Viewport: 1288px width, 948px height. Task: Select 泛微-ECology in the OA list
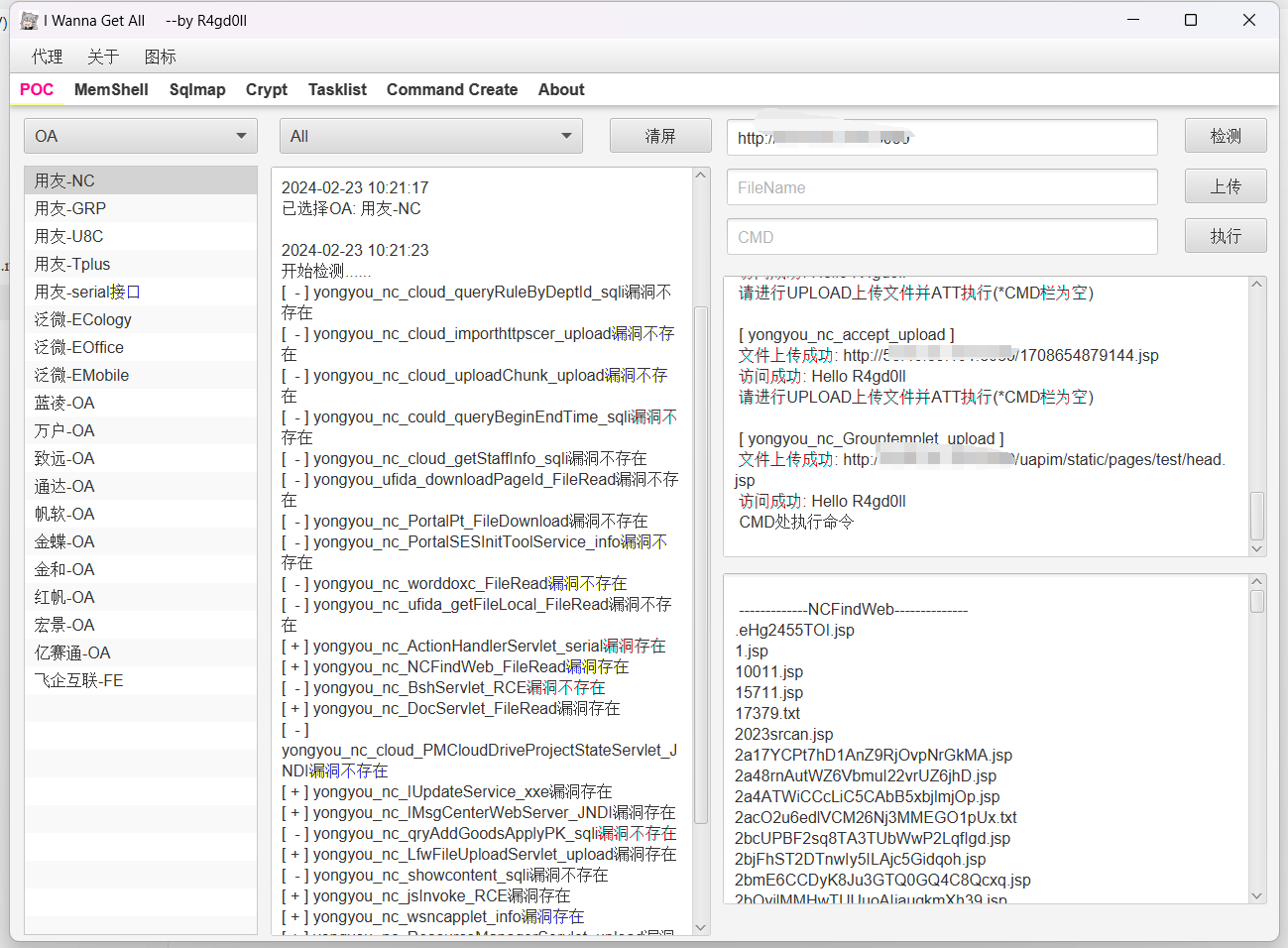[140, 319]
